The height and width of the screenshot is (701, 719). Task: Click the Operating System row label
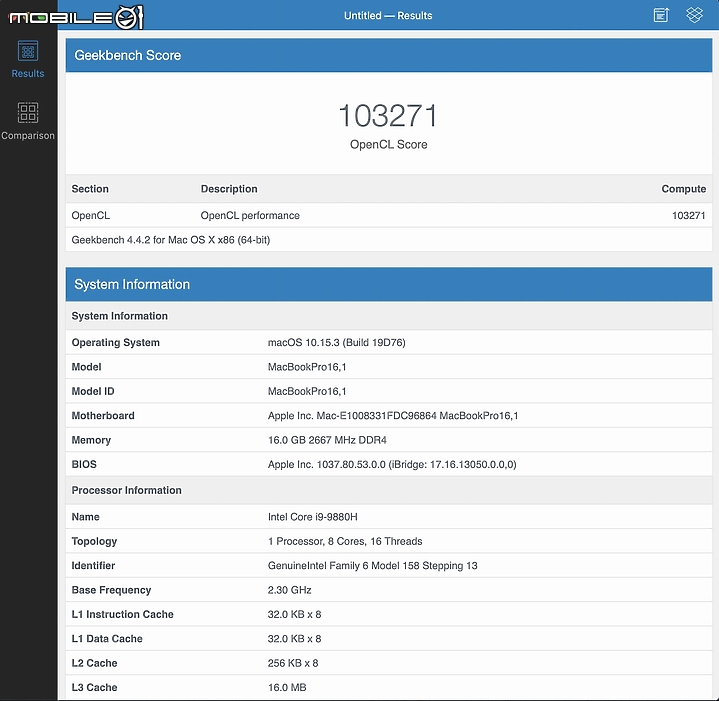tap(116, 342)
